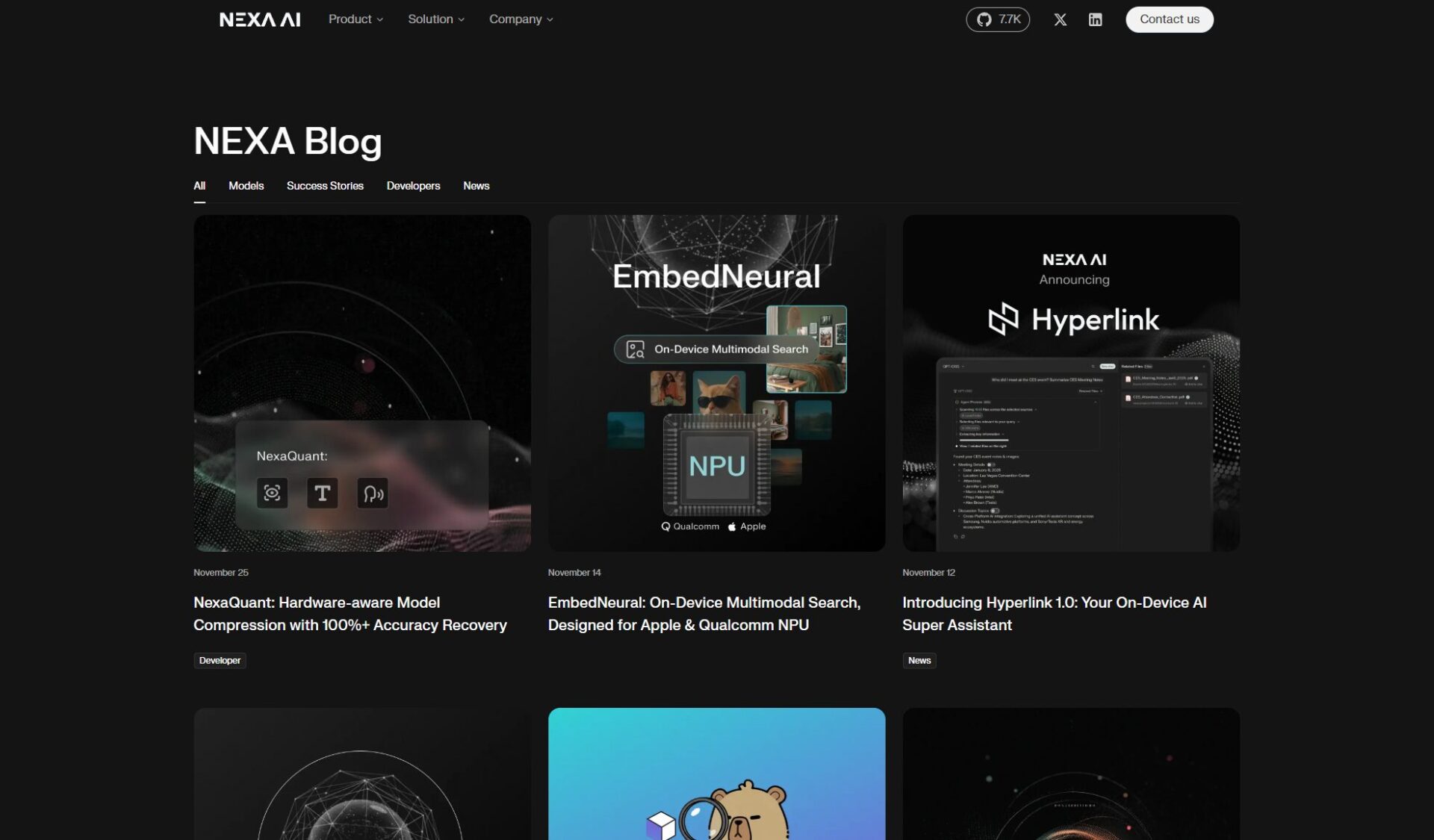Open the NexaQuant Hardware-aware Model Compression article
Image resolution: width=1434 pixels, height=840 pixels.
[x=350, y=613]
